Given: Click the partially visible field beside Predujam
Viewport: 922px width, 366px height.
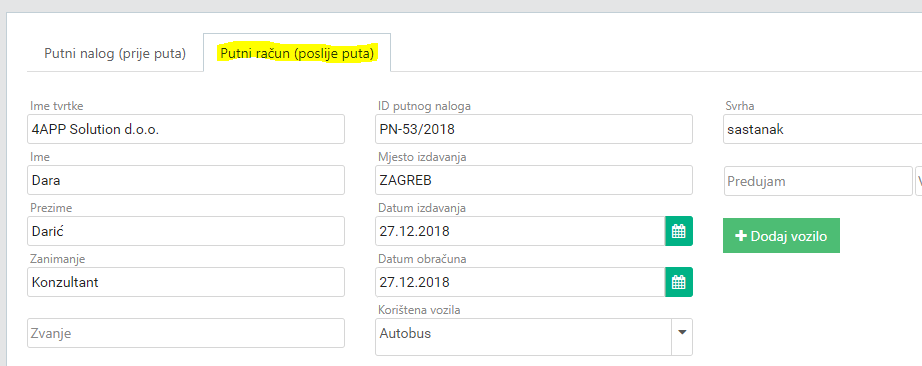Looking at the screenshot, I should click(x=918, y=181).
